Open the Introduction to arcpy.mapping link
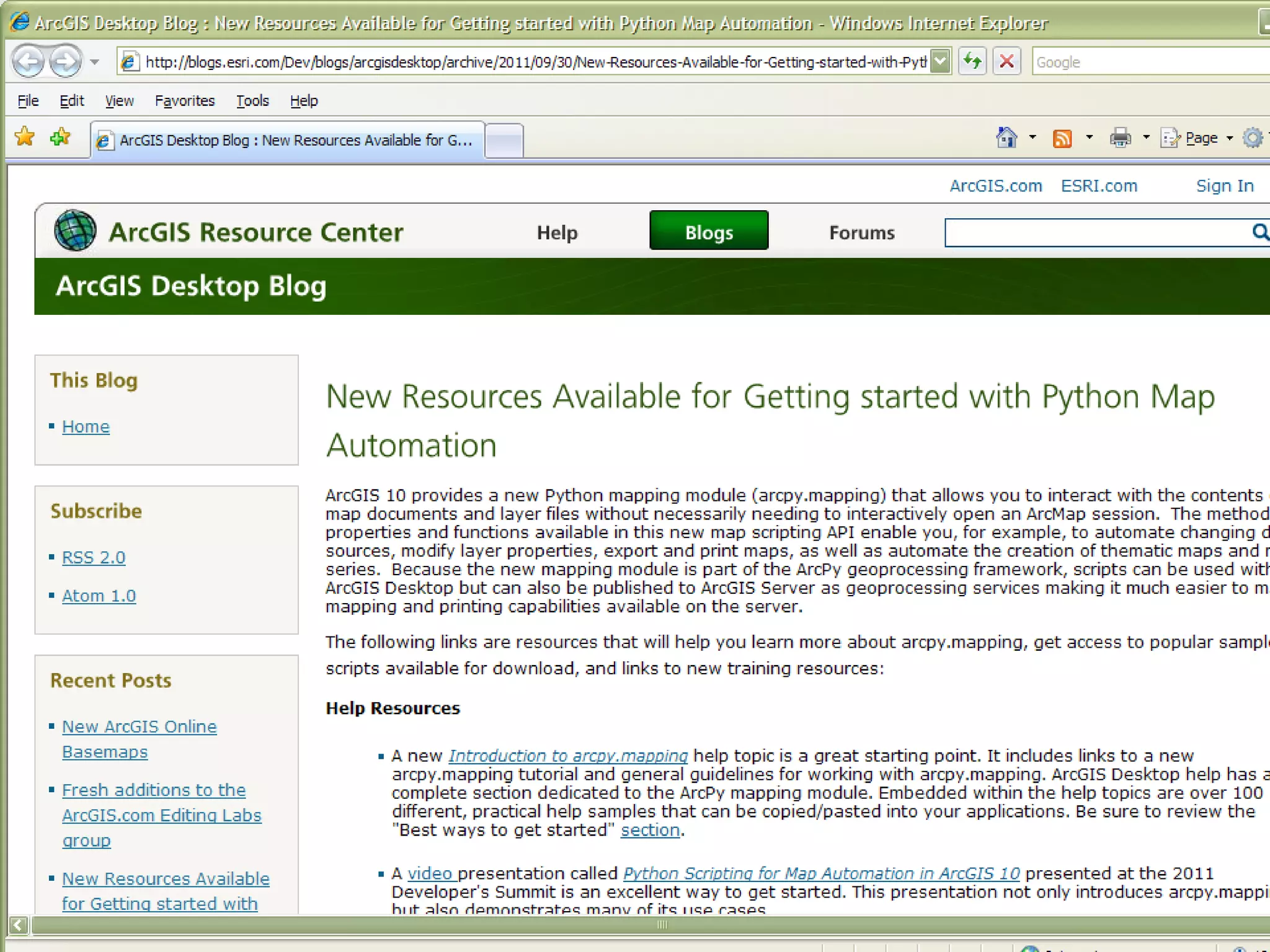 (x=568, y=756)
